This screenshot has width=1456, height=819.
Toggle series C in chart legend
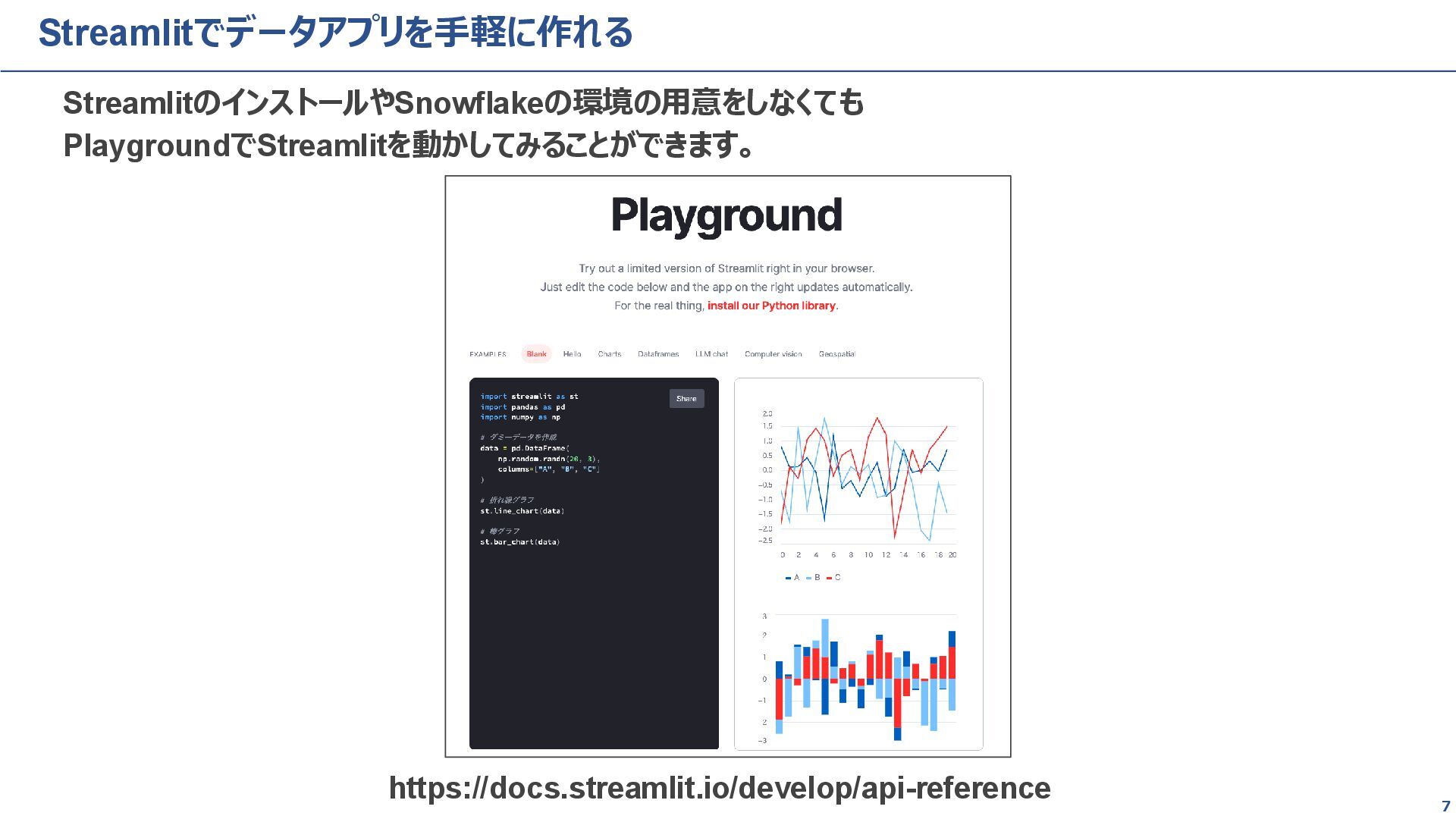[834, 578]
